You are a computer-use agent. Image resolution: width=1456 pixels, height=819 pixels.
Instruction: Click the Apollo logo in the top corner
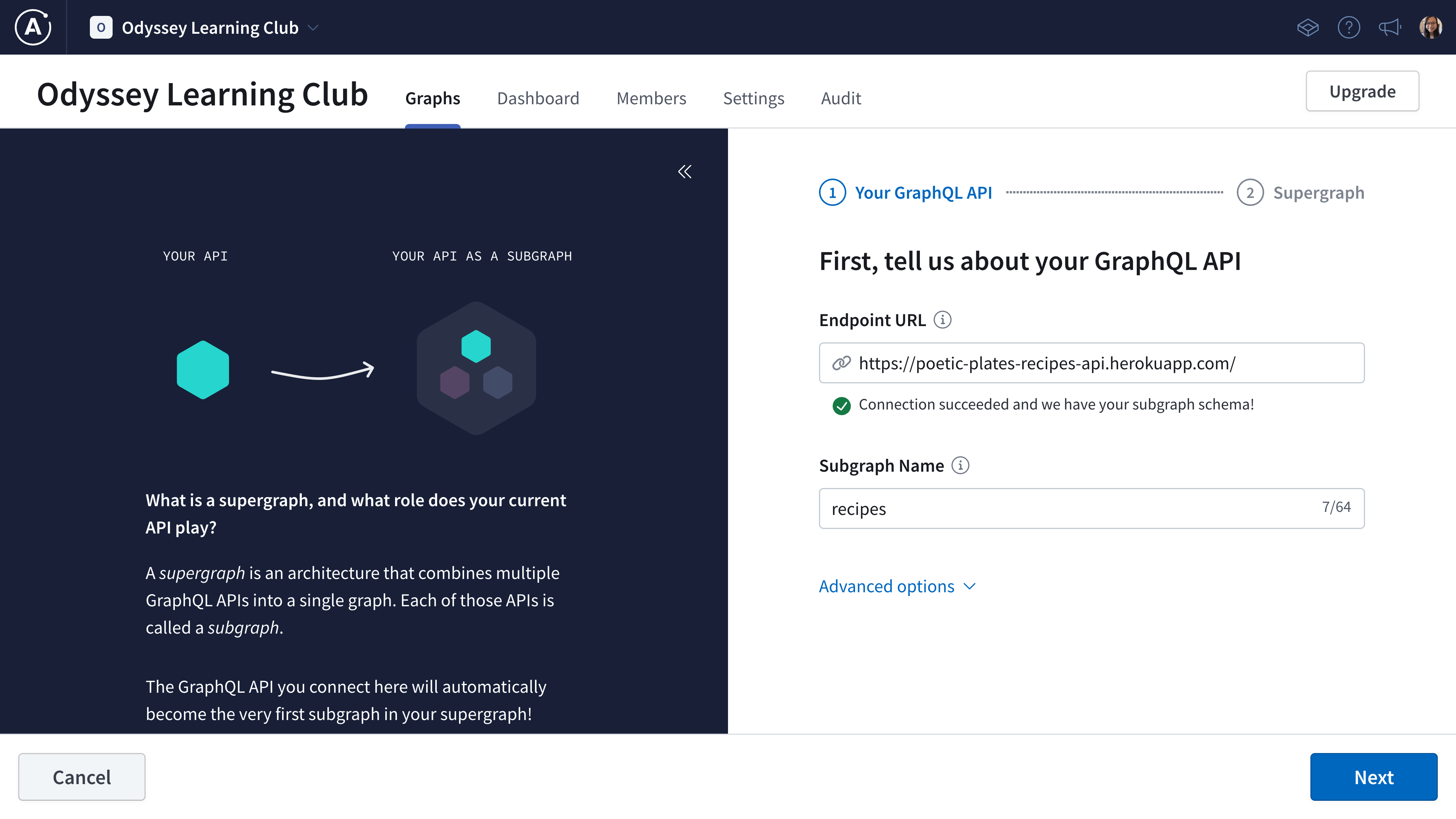pos(32,27)
